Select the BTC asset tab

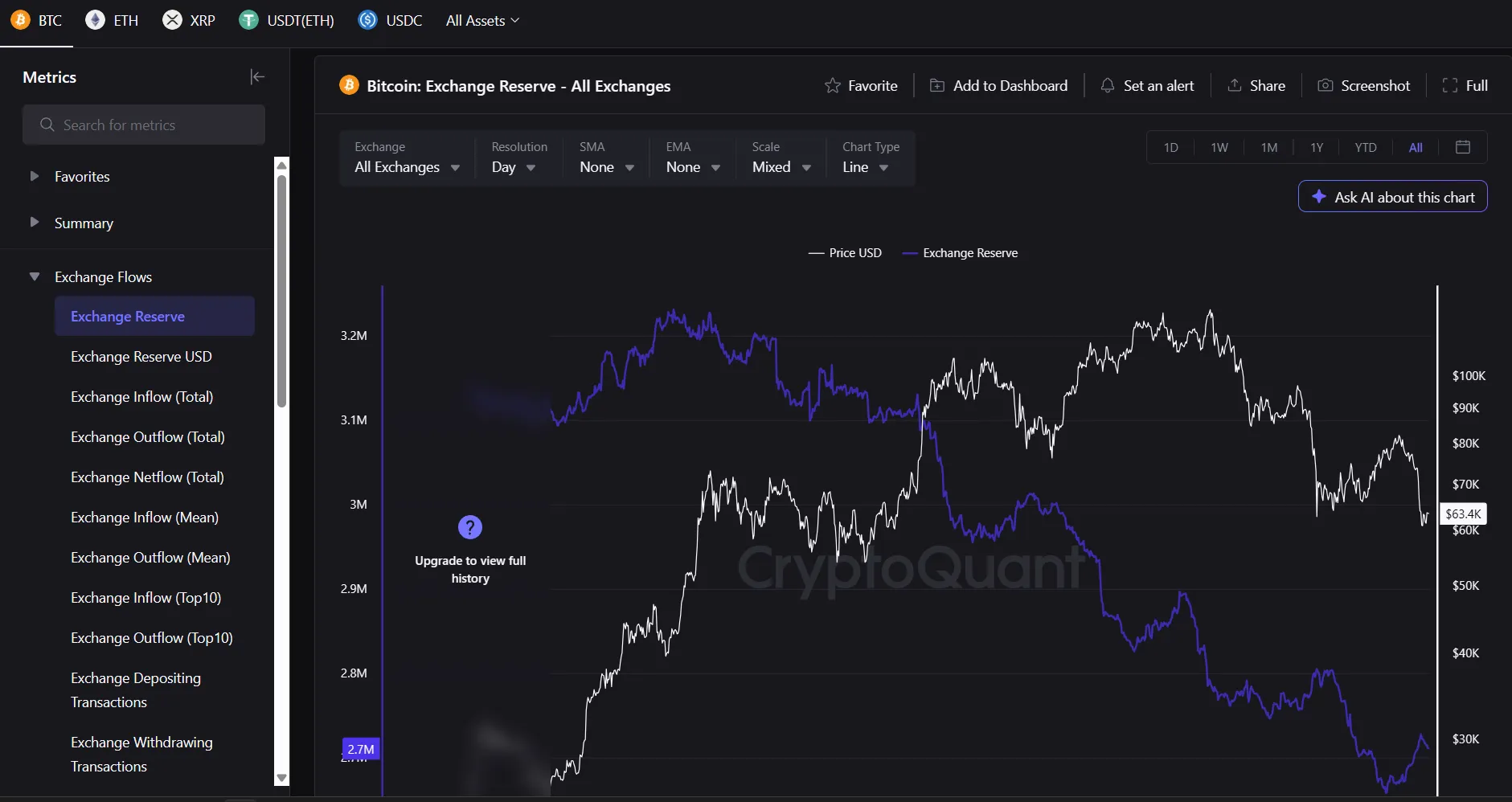coord(37,20)
